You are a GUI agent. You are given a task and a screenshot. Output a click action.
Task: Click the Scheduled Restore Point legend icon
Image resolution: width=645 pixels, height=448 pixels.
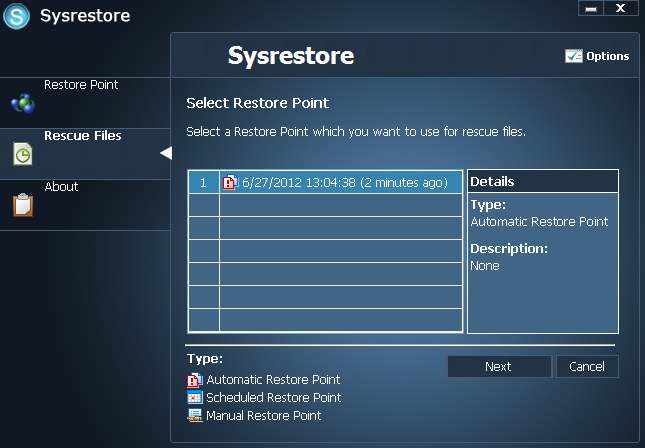195,398
